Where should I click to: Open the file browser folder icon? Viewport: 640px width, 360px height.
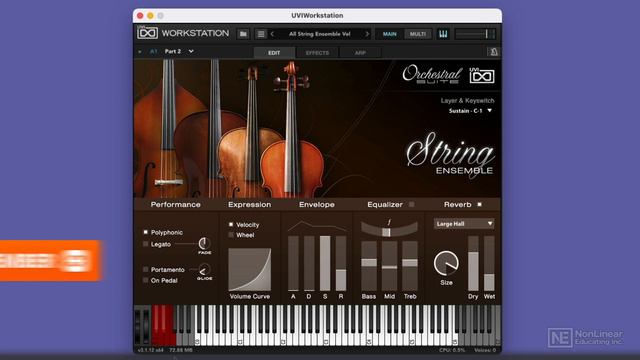(x=243, y=34)
